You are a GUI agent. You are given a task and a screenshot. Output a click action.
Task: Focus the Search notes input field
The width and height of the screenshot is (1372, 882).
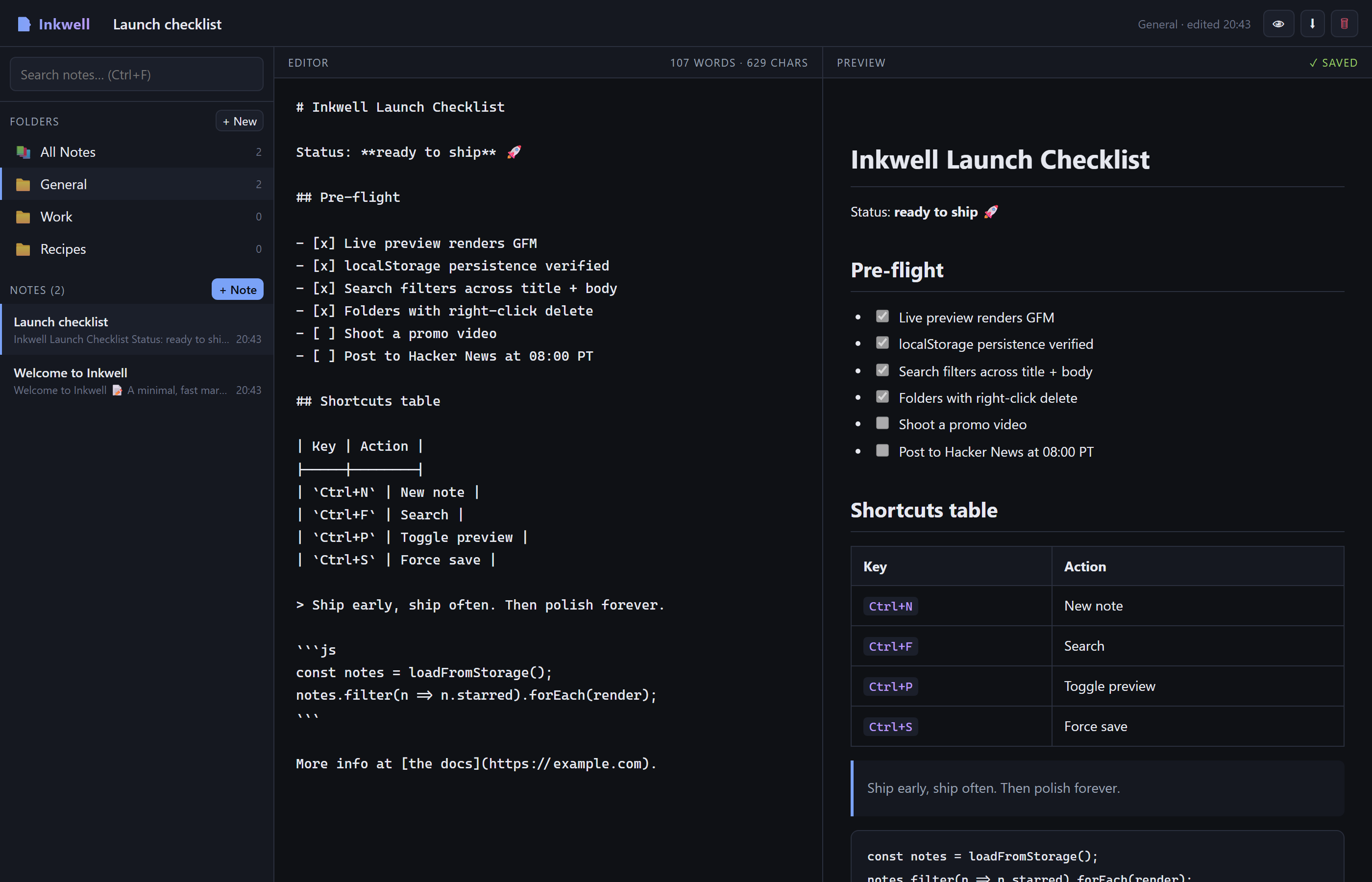[x=137, y=74]
